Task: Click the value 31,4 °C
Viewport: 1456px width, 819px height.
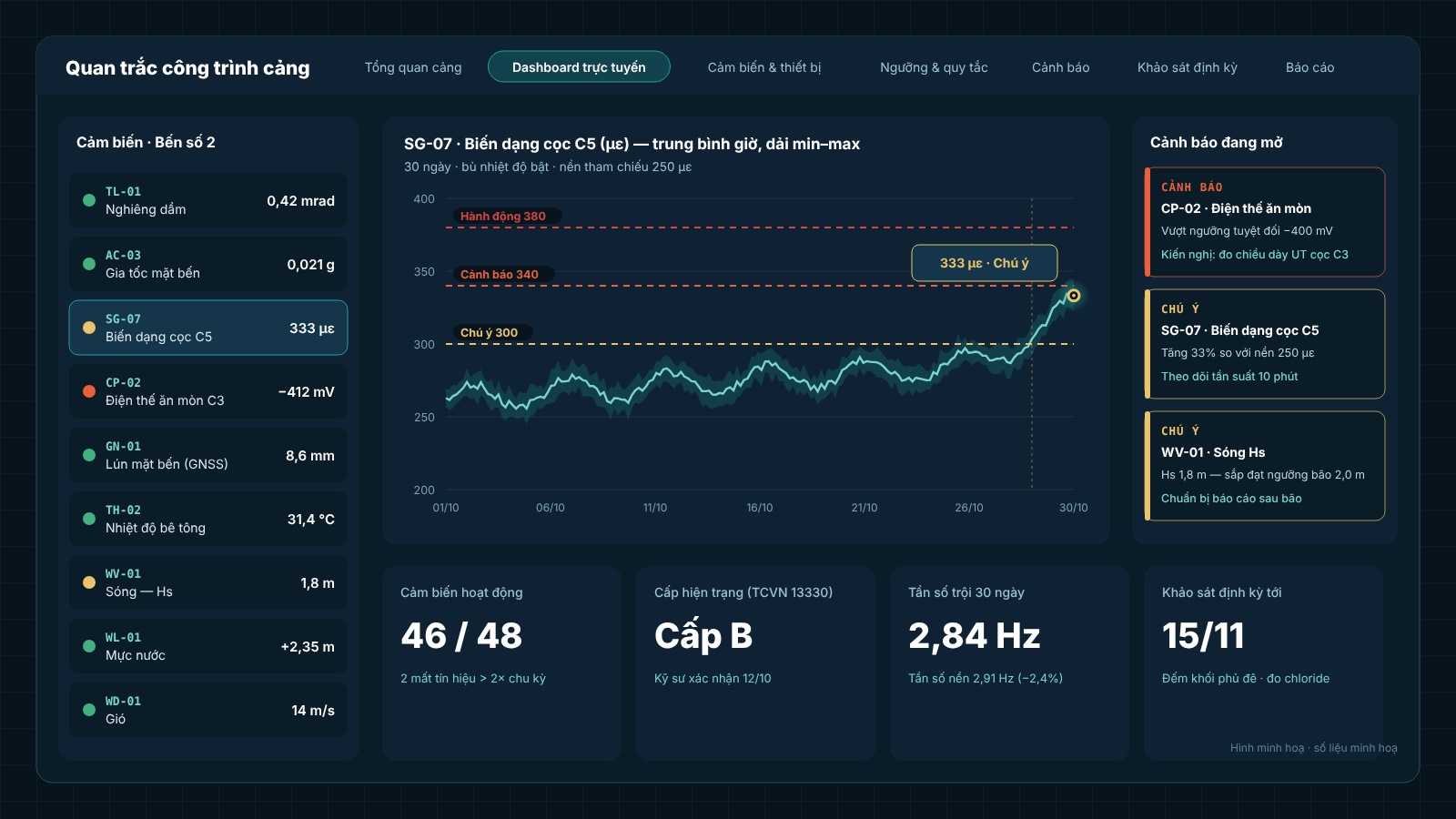Action: tap(311, 520)
